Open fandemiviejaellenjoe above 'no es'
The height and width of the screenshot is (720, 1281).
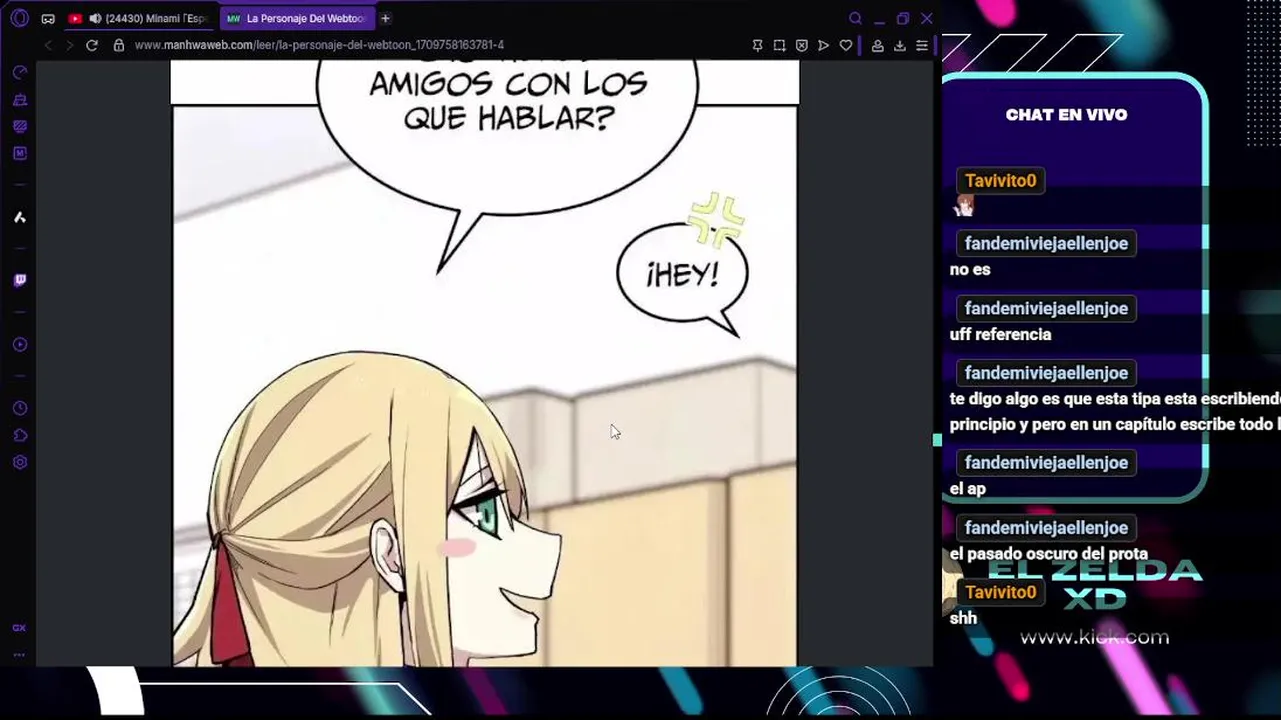click(x=1046, y=243)
